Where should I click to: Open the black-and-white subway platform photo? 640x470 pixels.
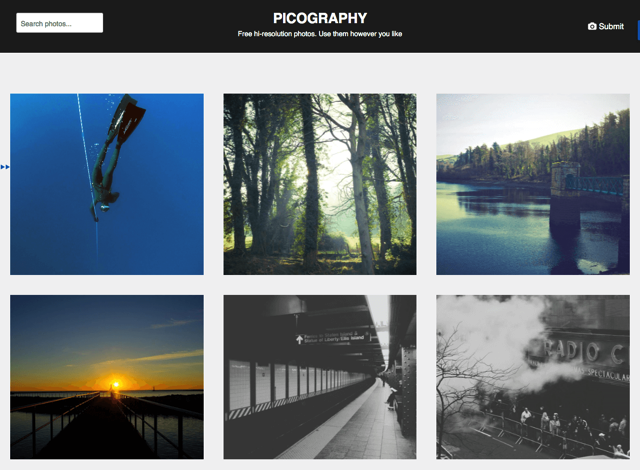coord(320,377)
